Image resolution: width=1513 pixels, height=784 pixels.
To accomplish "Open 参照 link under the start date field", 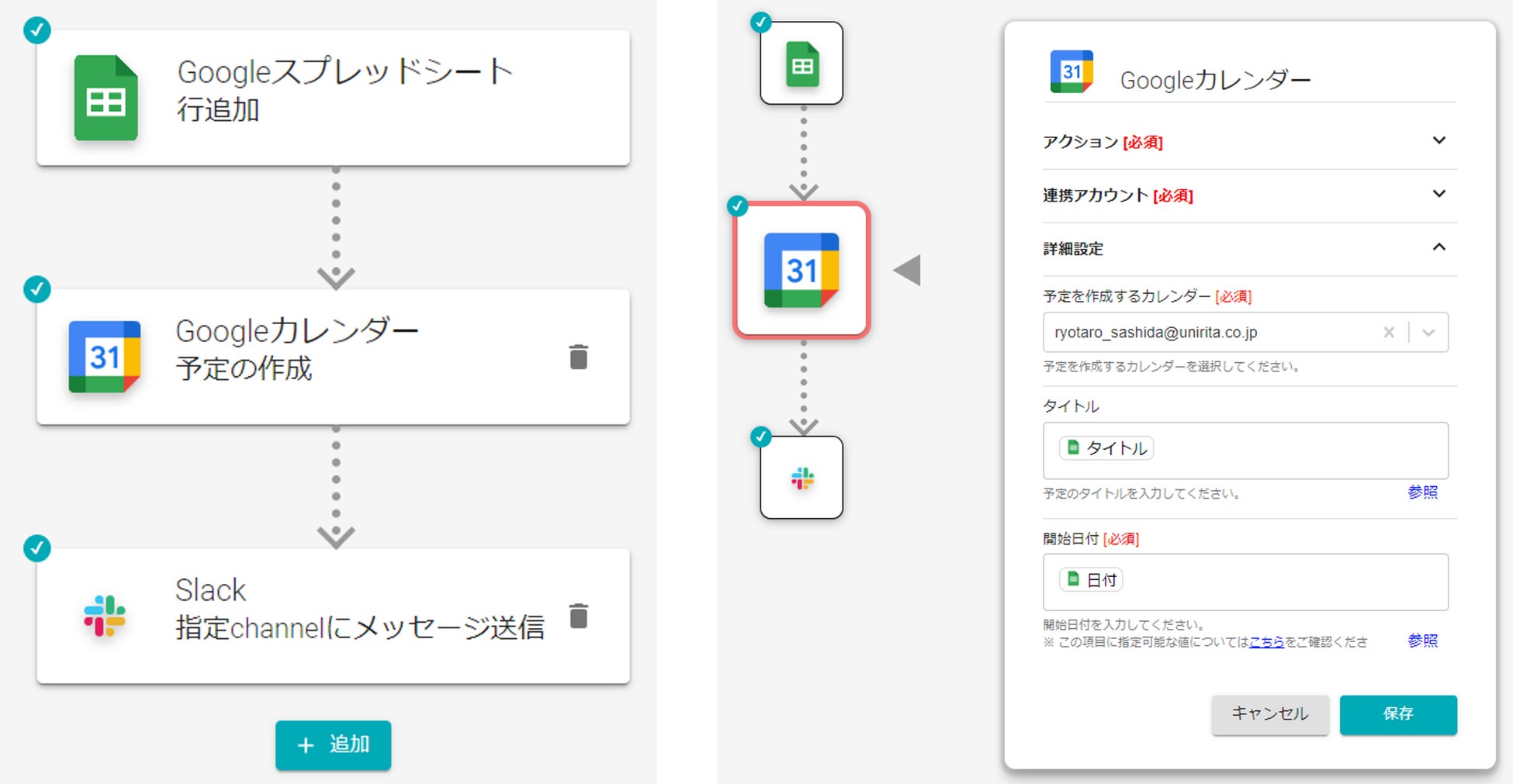I will [x=1423, y=641].
